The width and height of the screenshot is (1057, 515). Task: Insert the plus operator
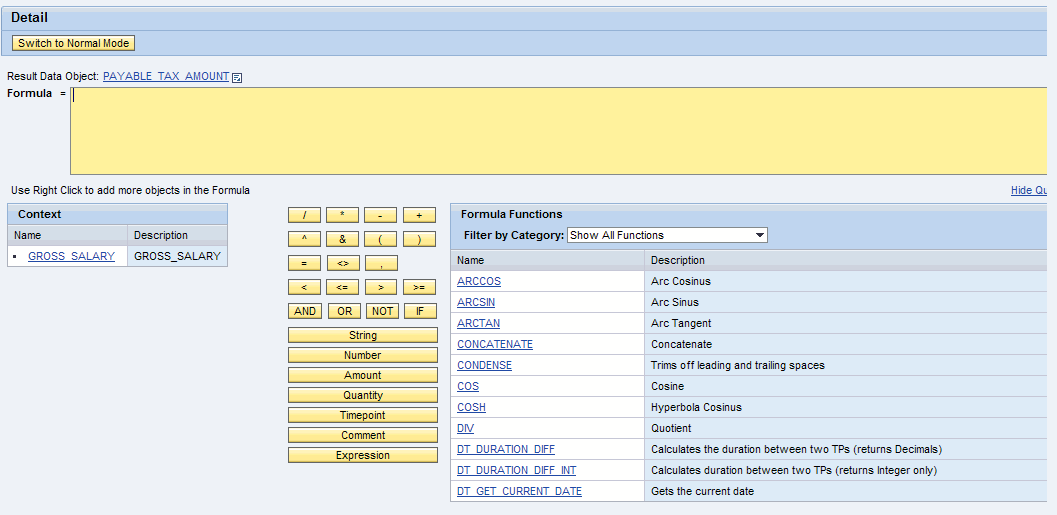[419, 215]
